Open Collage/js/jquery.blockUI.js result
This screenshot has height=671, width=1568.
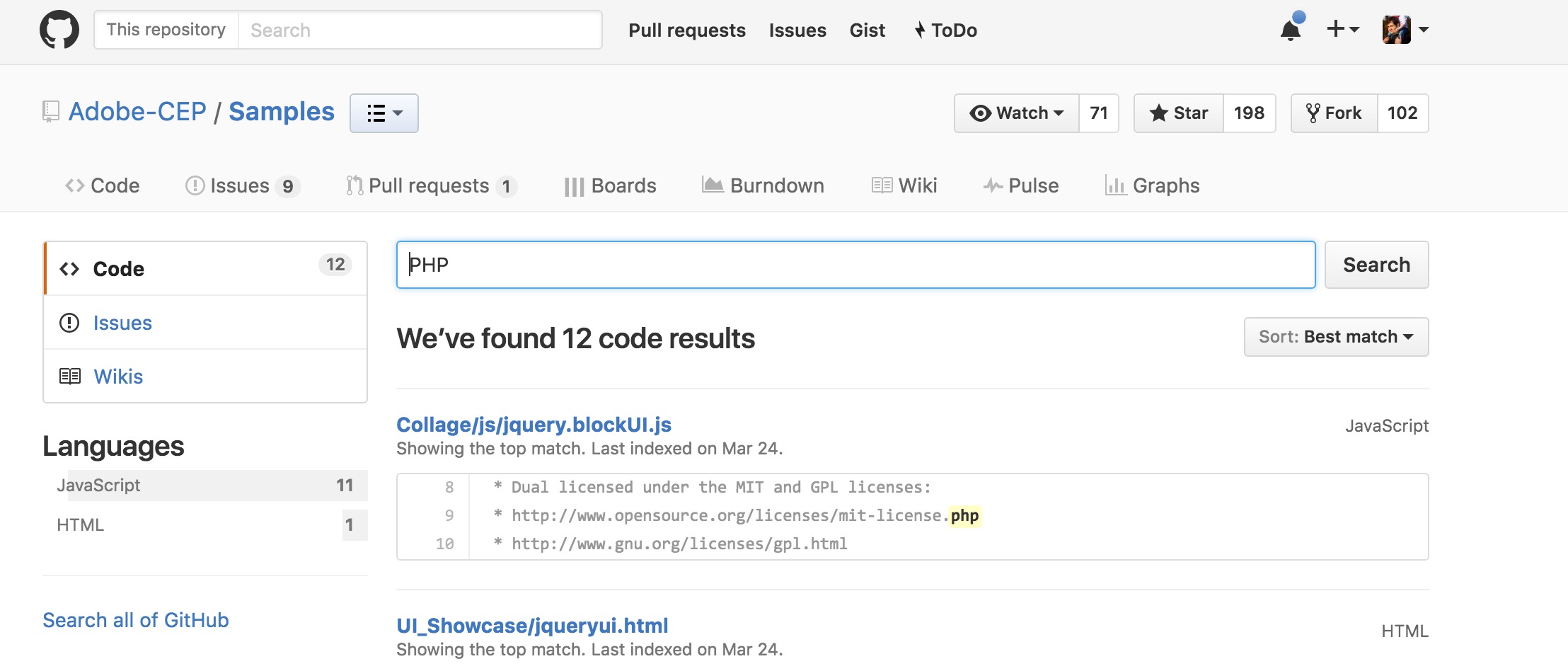tap(534, 425)
